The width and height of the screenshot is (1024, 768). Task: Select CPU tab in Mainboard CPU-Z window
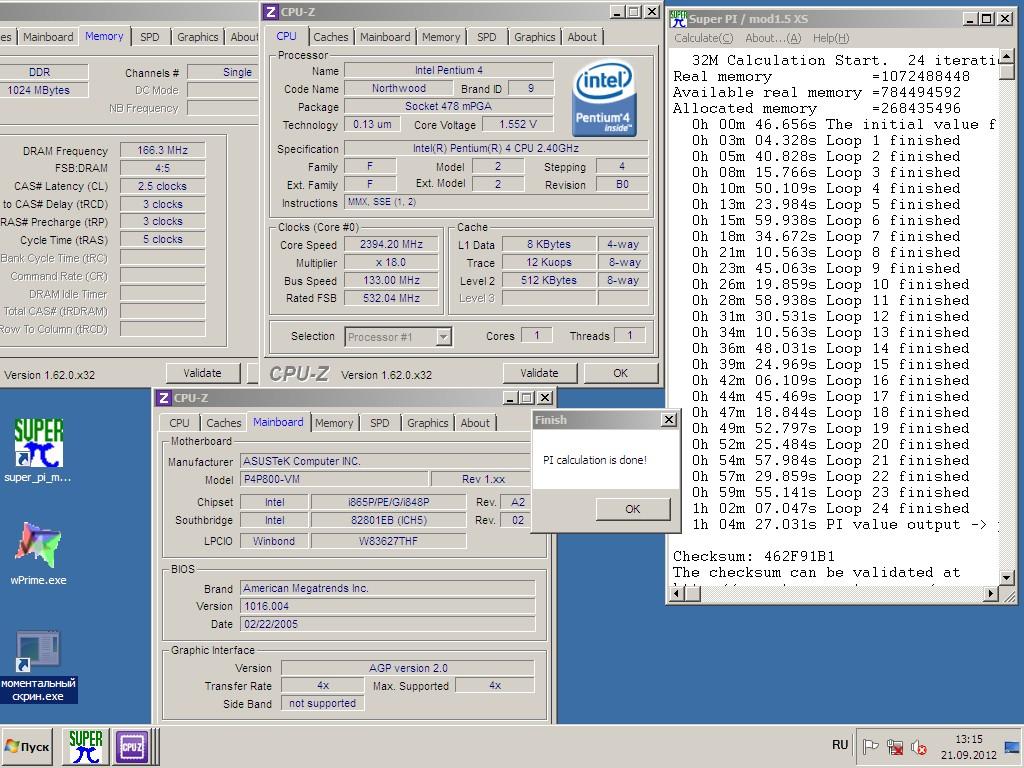click(x=179, y=423)
